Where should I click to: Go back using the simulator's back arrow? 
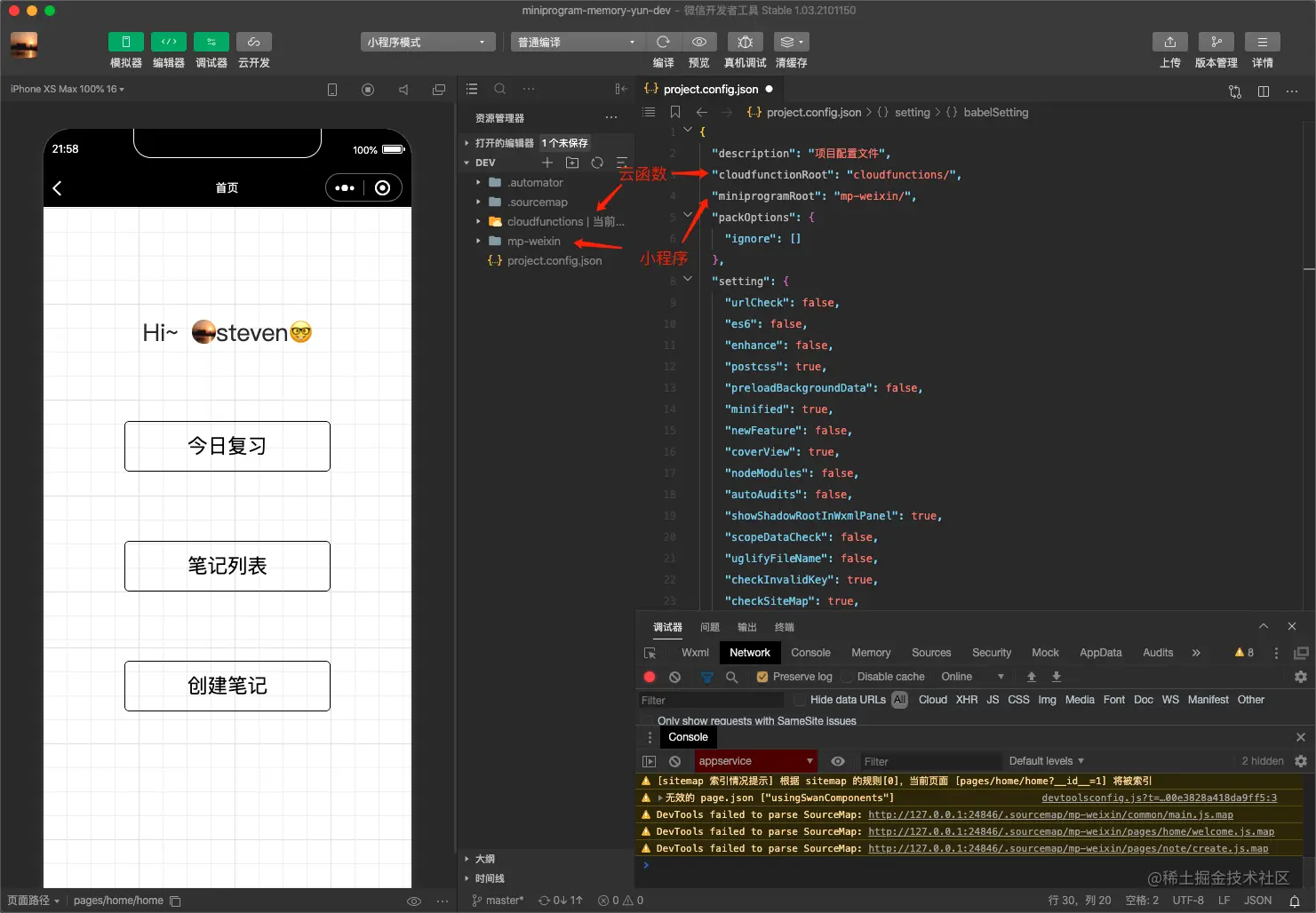click(58, 188)
